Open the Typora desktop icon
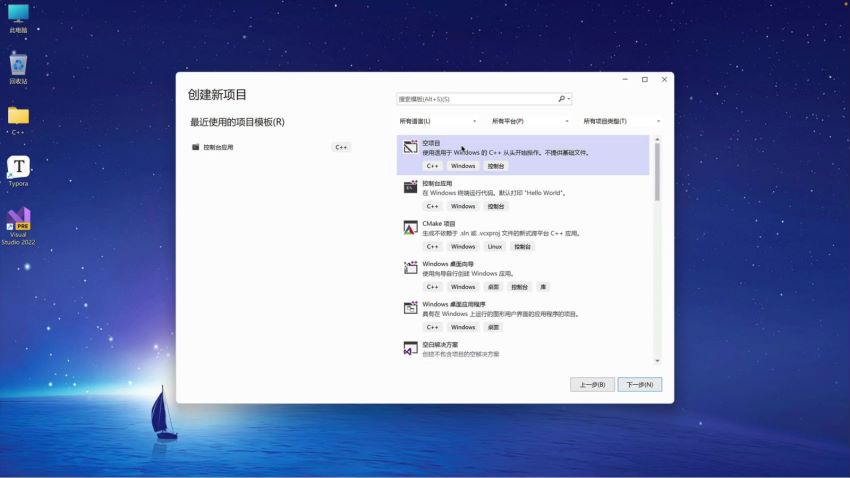 [x=18, y=168]
